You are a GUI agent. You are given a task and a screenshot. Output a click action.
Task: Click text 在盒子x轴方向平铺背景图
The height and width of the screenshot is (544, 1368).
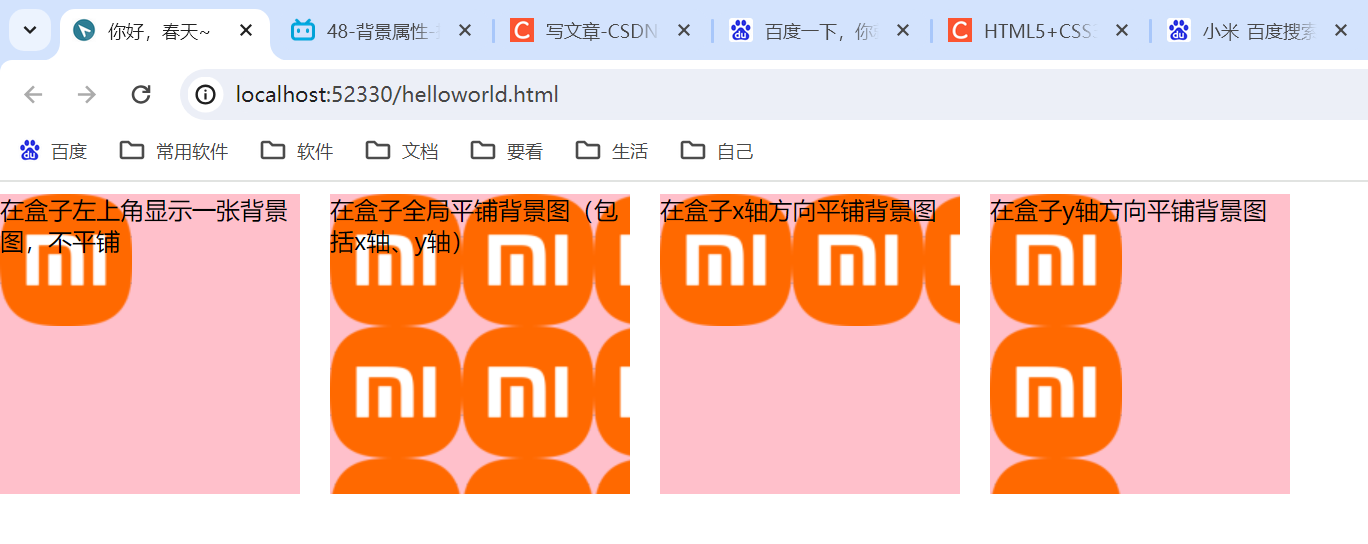click(798, 211)
